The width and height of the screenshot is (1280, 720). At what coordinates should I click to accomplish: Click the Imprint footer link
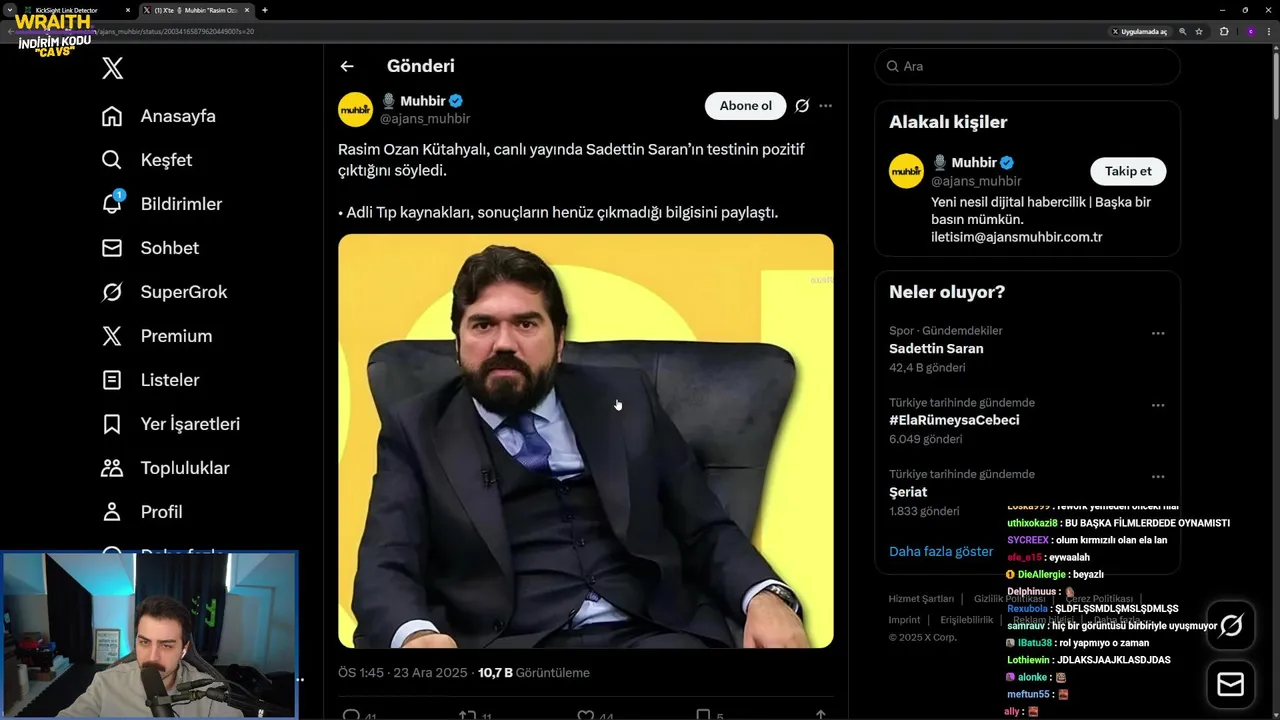[904, 620]
